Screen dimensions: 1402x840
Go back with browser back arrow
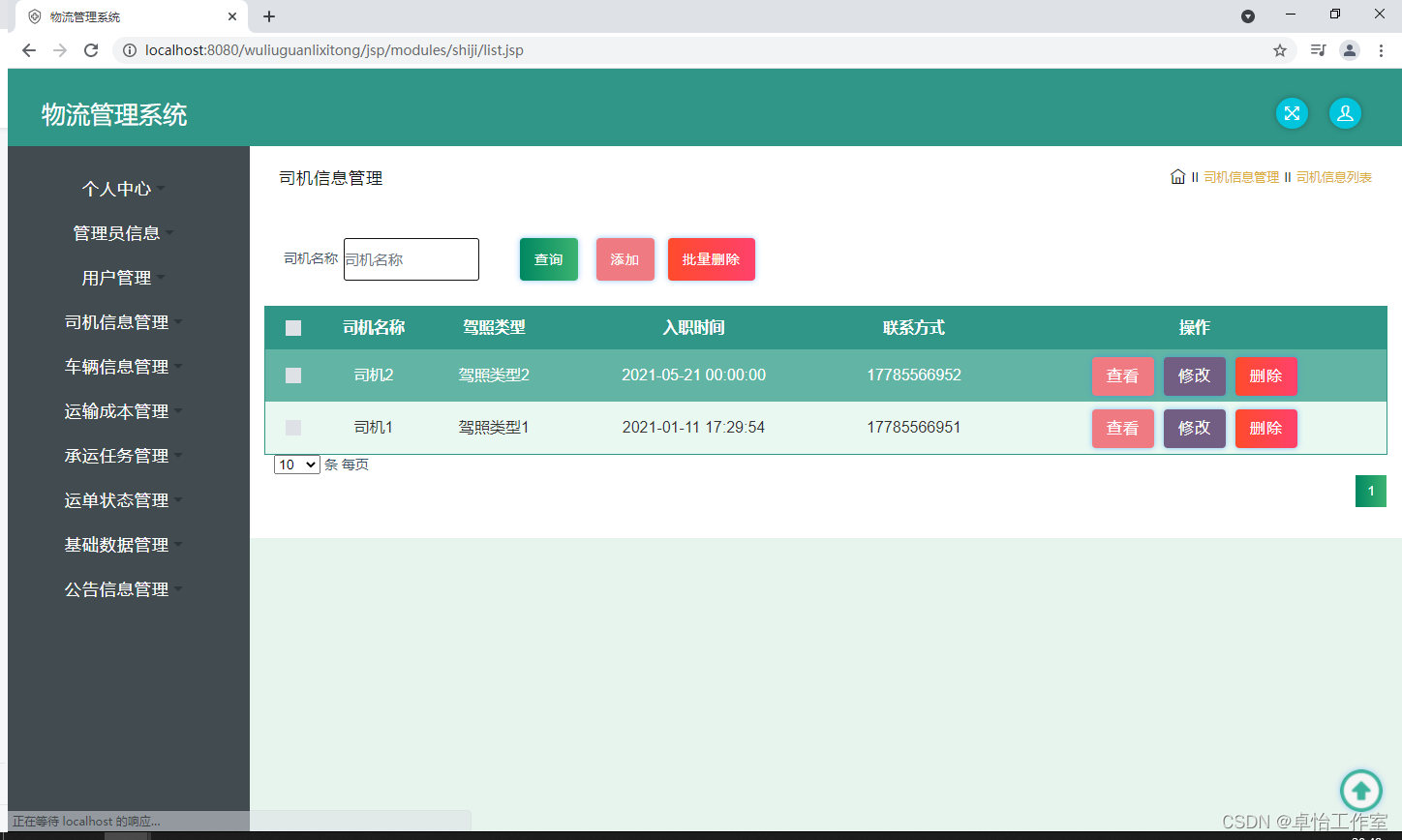tap(29, 50)
